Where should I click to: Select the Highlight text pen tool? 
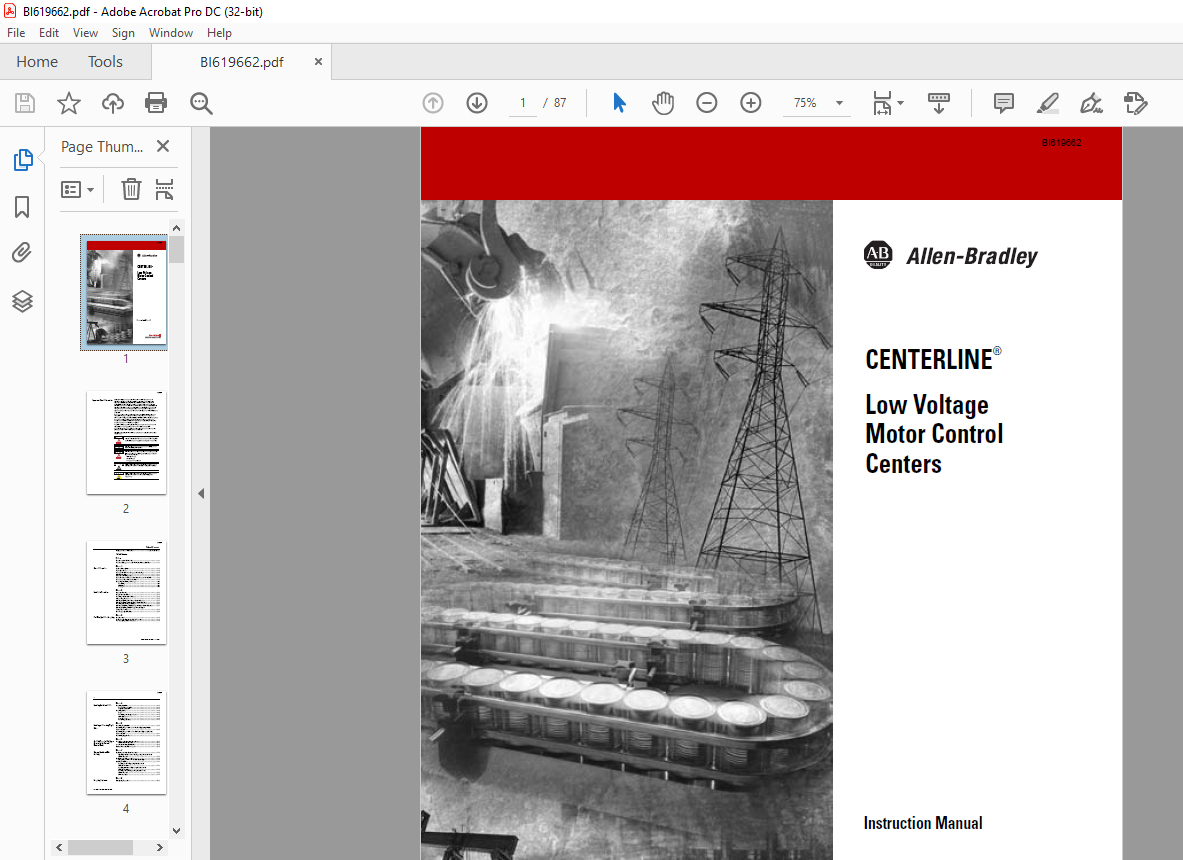(x=1047, y=103)
